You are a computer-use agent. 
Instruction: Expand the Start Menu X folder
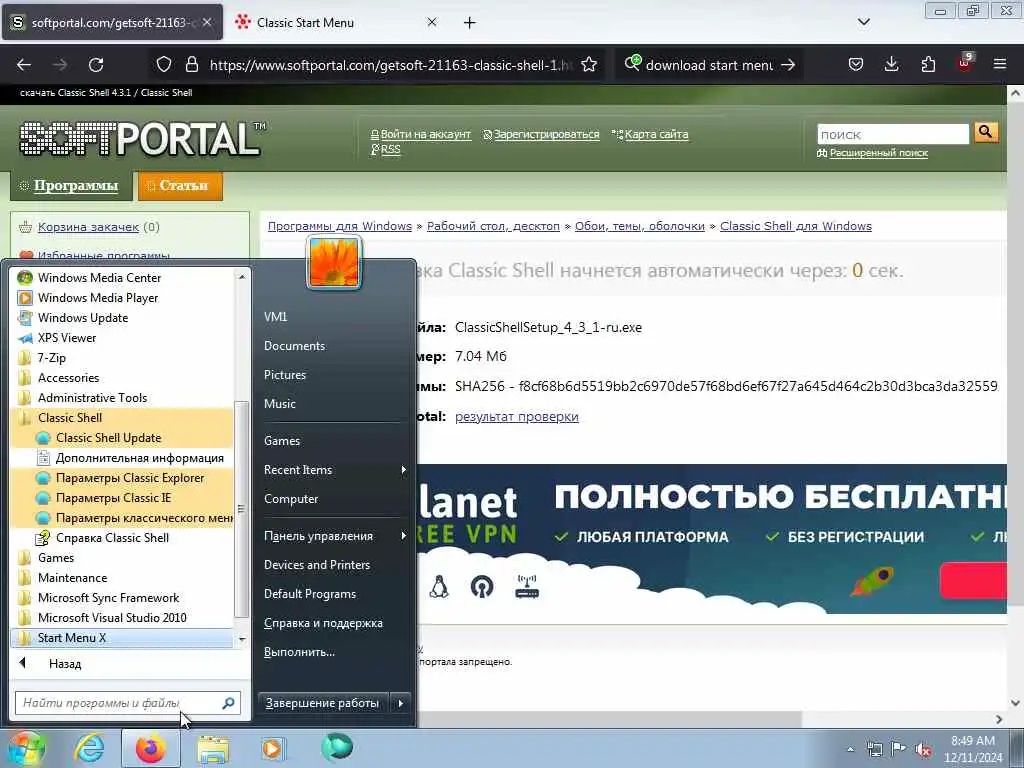click(x=122, y=638)
